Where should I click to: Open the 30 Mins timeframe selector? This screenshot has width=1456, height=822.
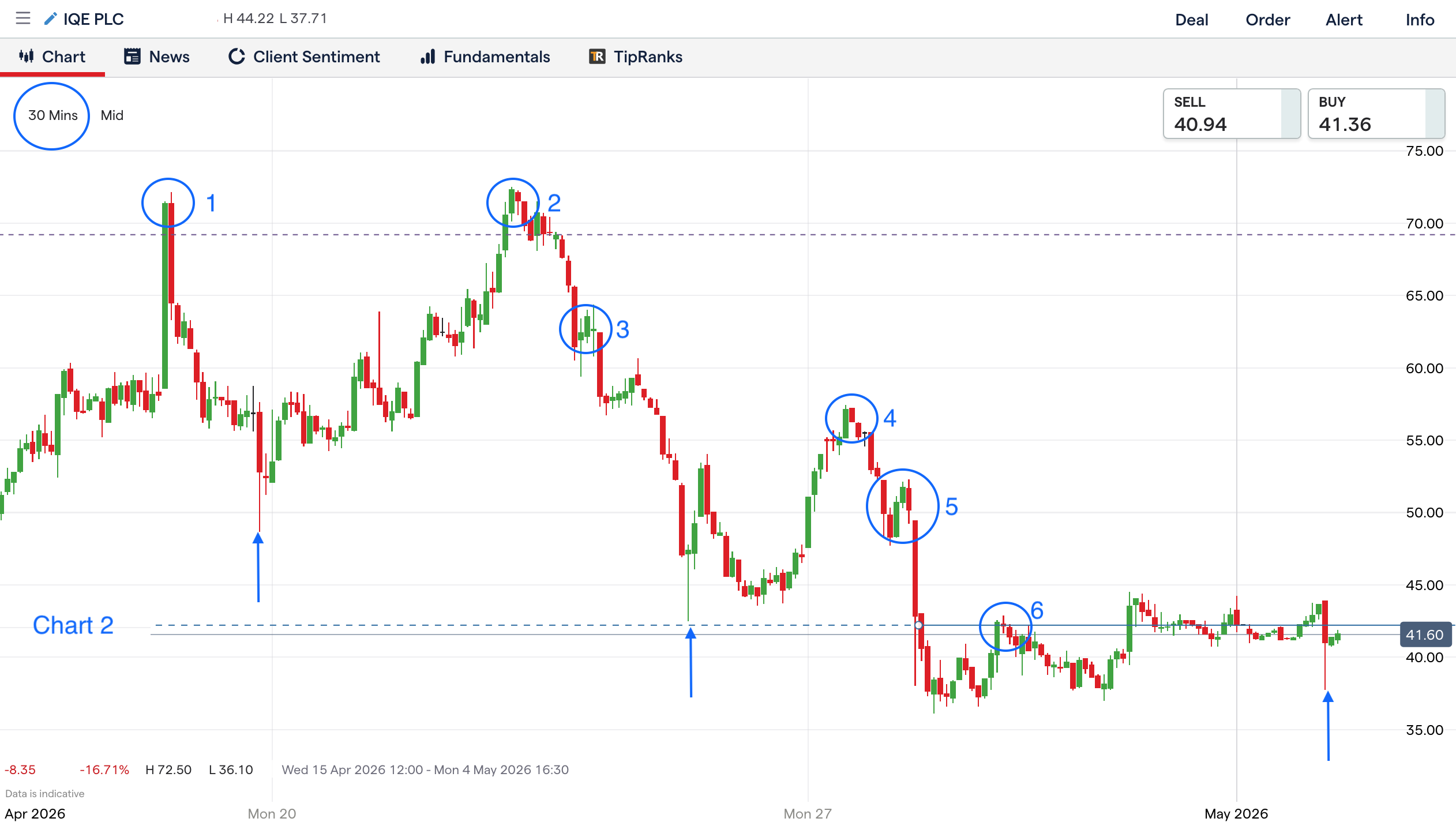52,115
